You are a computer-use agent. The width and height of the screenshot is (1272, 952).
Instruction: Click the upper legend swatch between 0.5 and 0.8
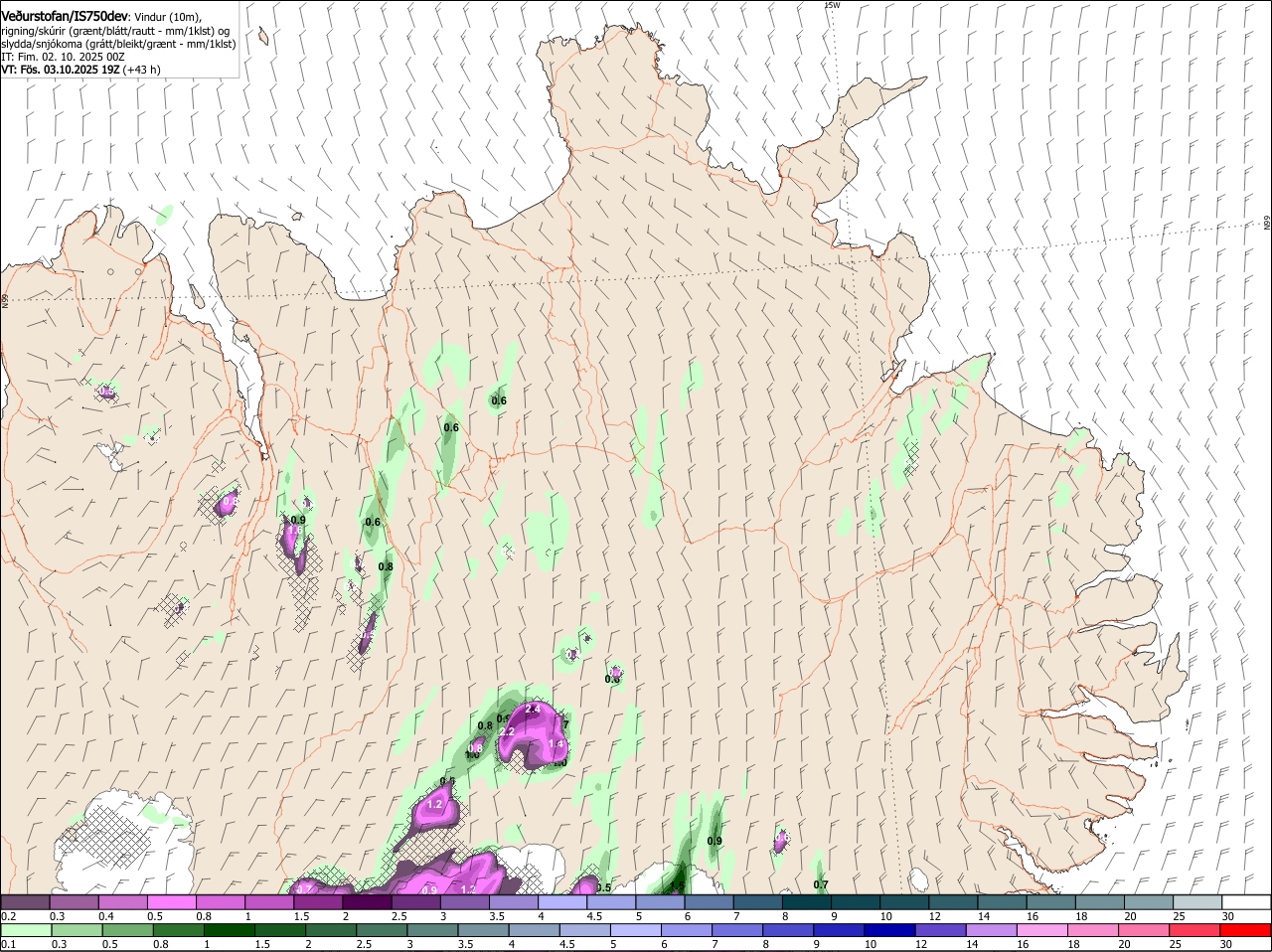coord(171,902)
